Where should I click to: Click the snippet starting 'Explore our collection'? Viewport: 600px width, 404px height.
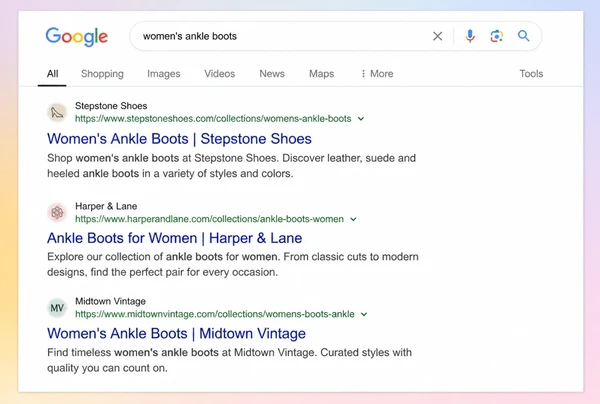tap(233, 264)
